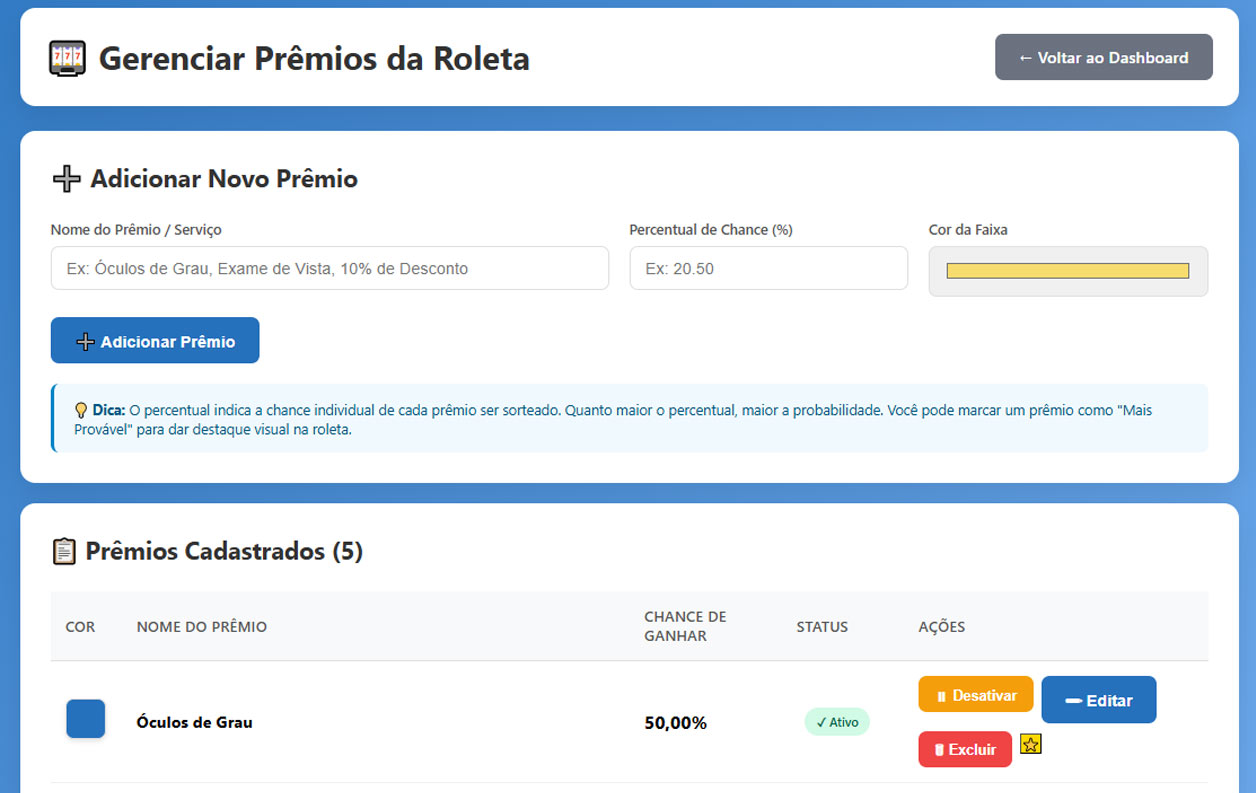This screenshot has width=1256, height=793.
Task: Click the Percentual de Chance input field
Action: pyautogui.click(x=768, y=268)
